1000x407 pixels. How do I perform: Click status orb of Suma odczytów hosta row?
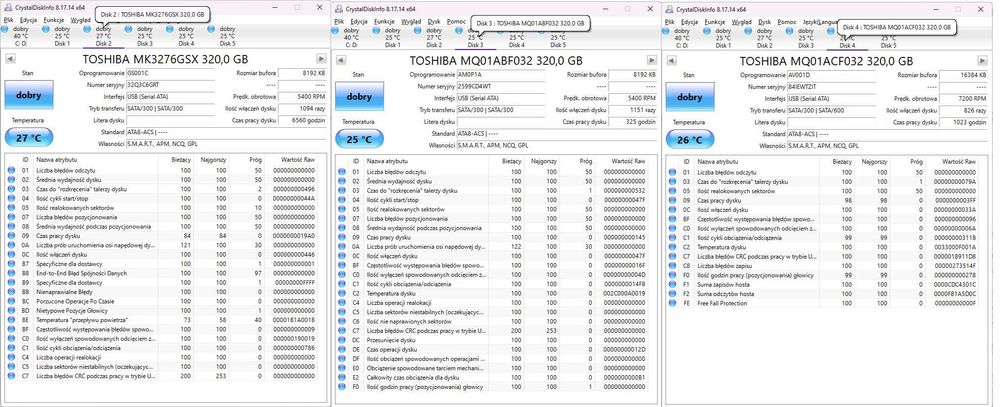coord(672,294)
